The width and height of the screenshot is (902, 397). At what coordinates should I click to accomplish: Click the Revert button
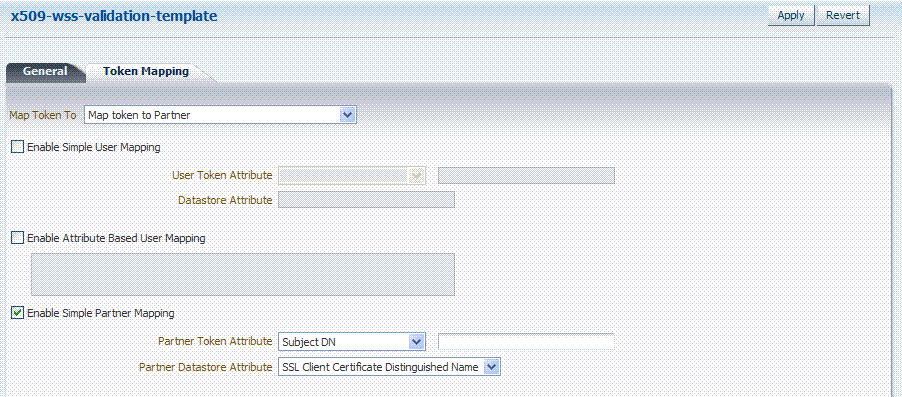pyautogui.click(x=843, y=16)
